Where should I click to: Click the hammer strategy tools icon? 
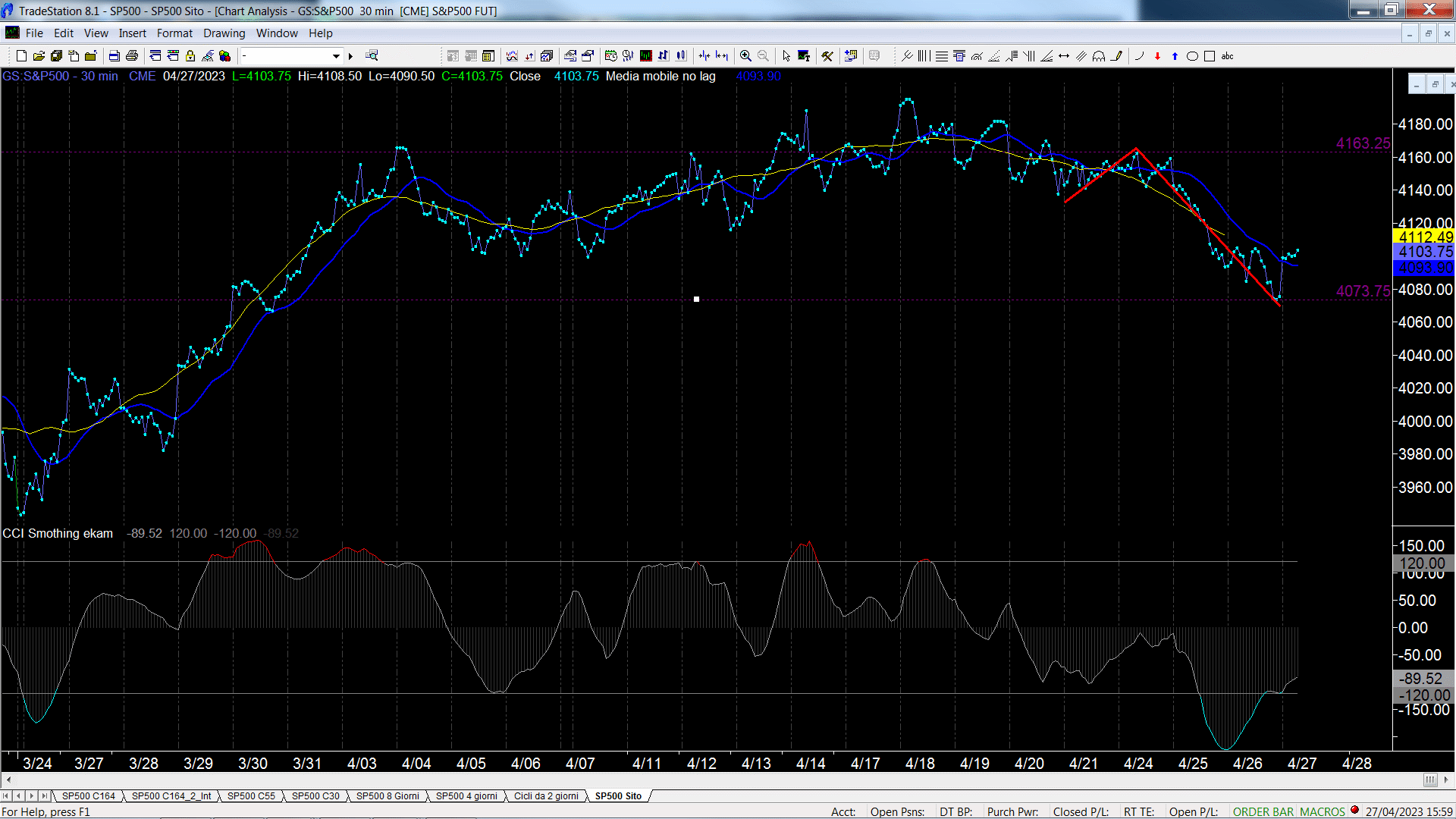827,56
